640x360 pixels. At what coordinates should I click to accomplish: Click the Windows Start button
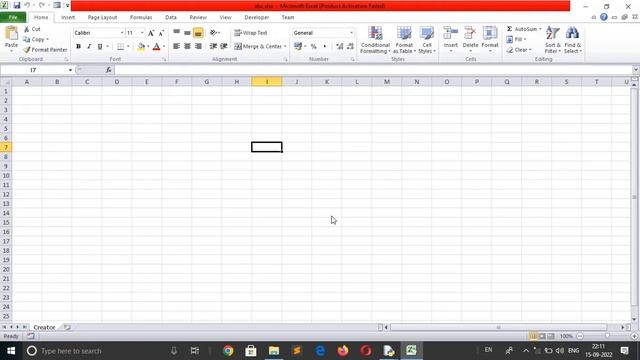[11, 351]
